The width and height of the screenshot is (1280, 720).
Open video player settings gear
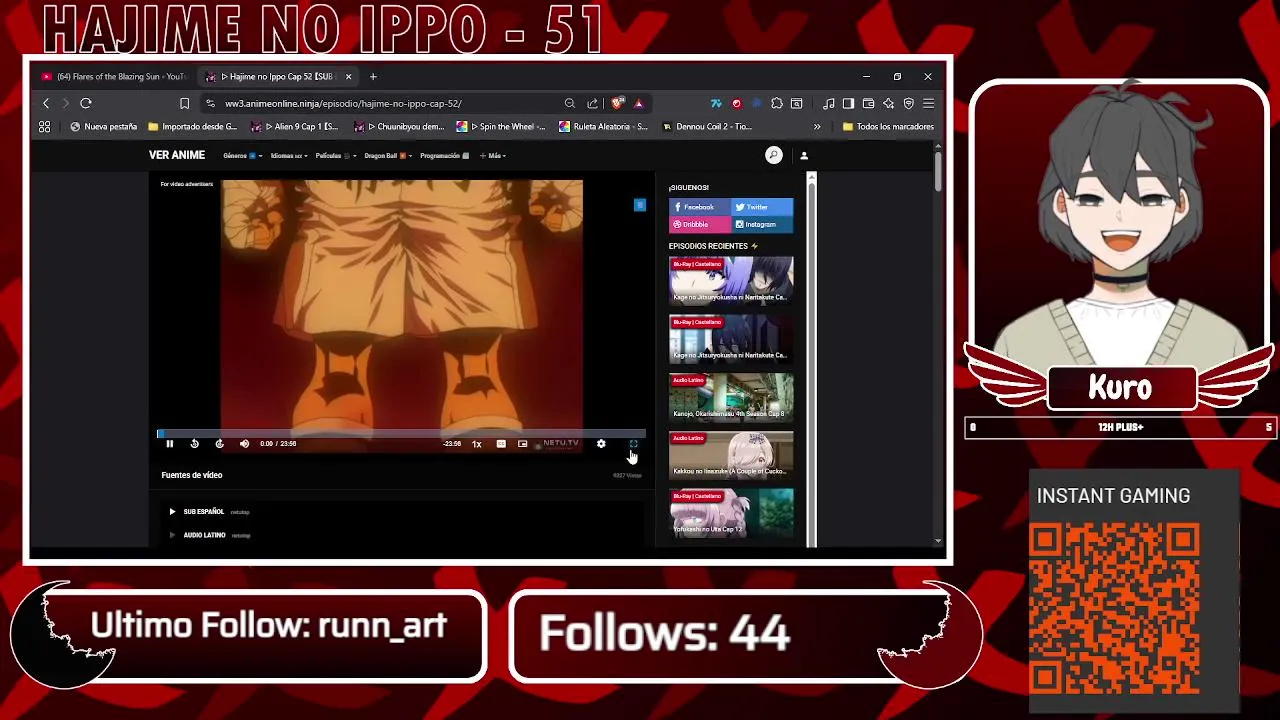click(x=601, y=444)
